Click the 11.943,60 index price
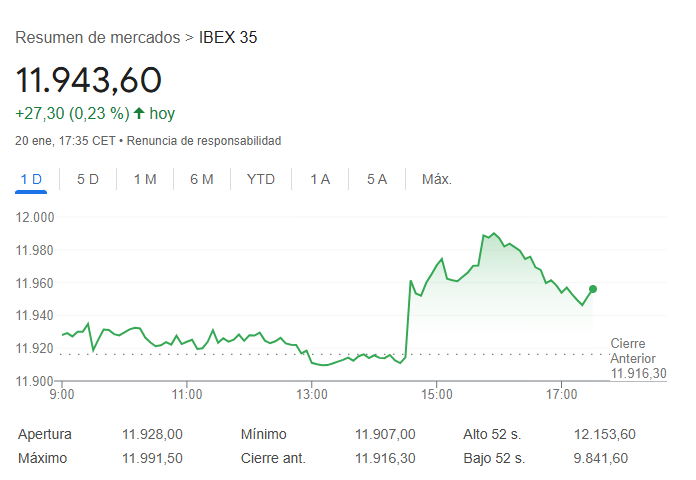The height and width of the screenshot is (480, 696). point(88,80)
